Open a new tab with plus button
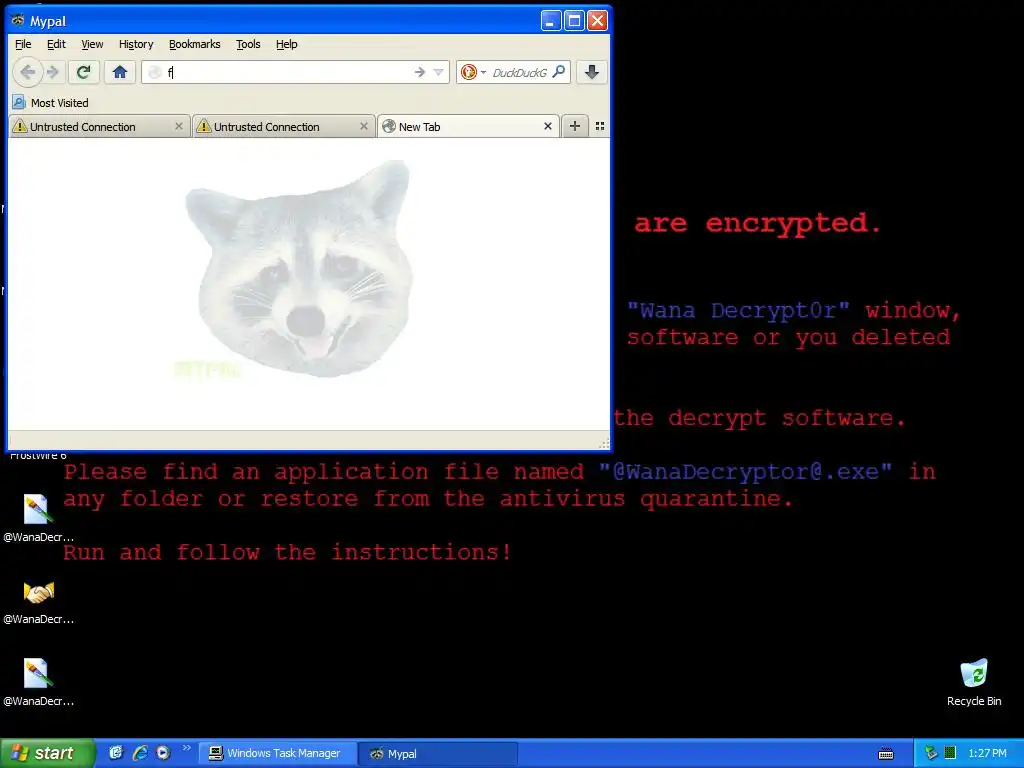Viewport: 1024px width, 768px height. pyautogui.click(x=575, y=126)
